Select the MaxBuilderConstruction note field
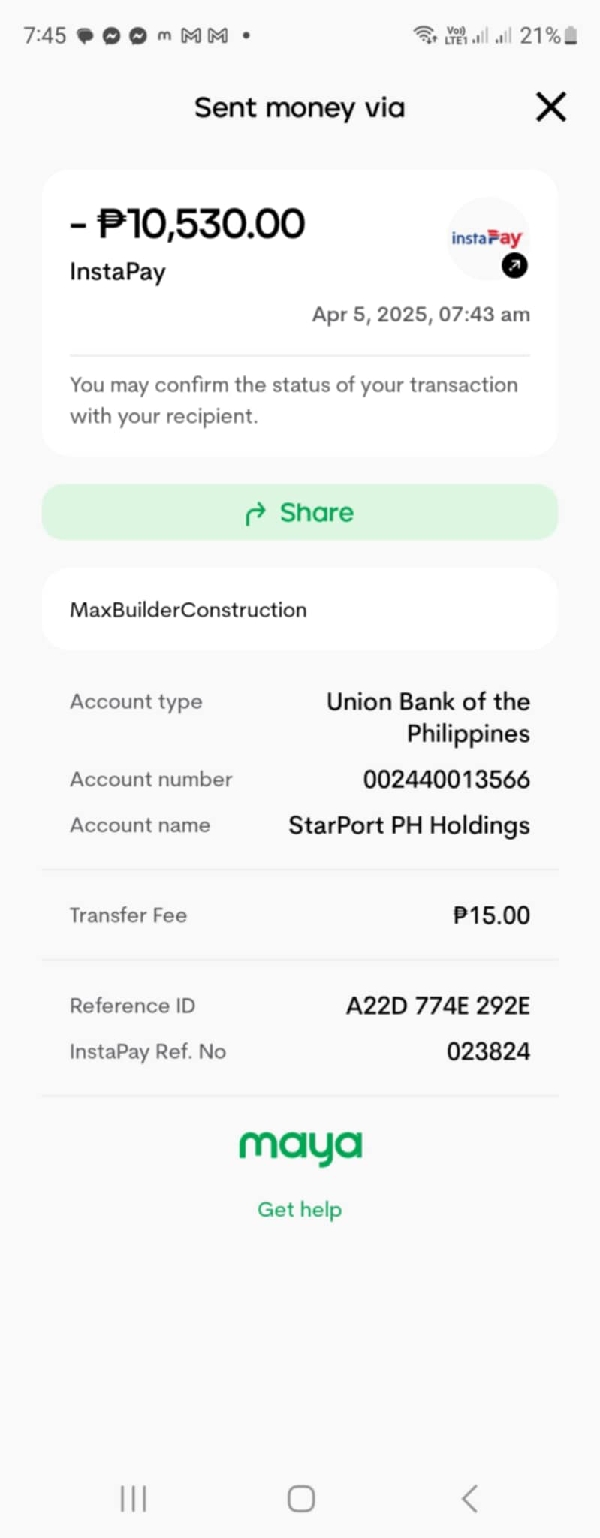Screen dimensions: 600x1538 tap(299, 609)
